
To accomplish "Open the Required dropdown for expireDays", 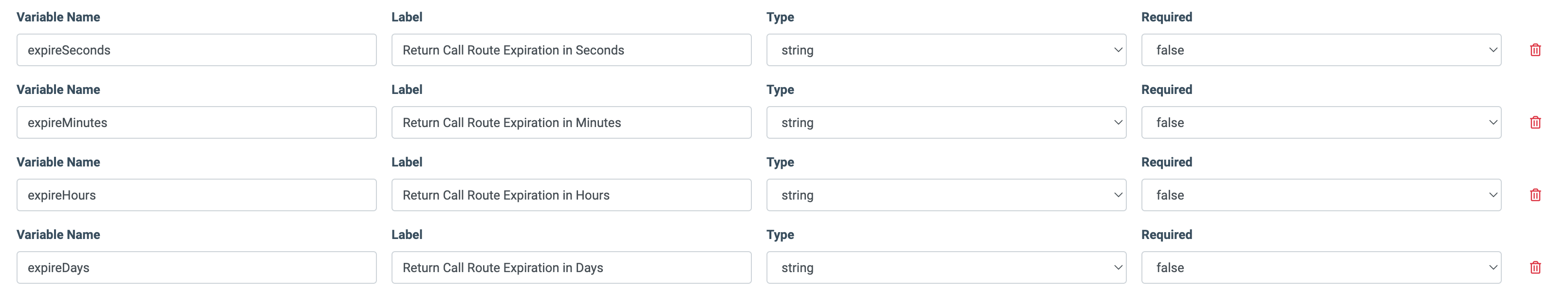I will pyautogui.click(x=1320, y=267).
